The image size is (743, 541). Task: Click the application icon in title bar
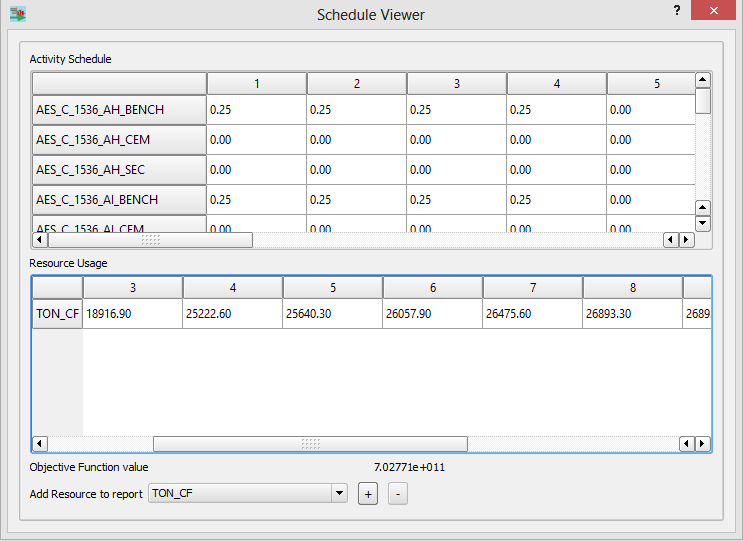[x=18, y=15]
